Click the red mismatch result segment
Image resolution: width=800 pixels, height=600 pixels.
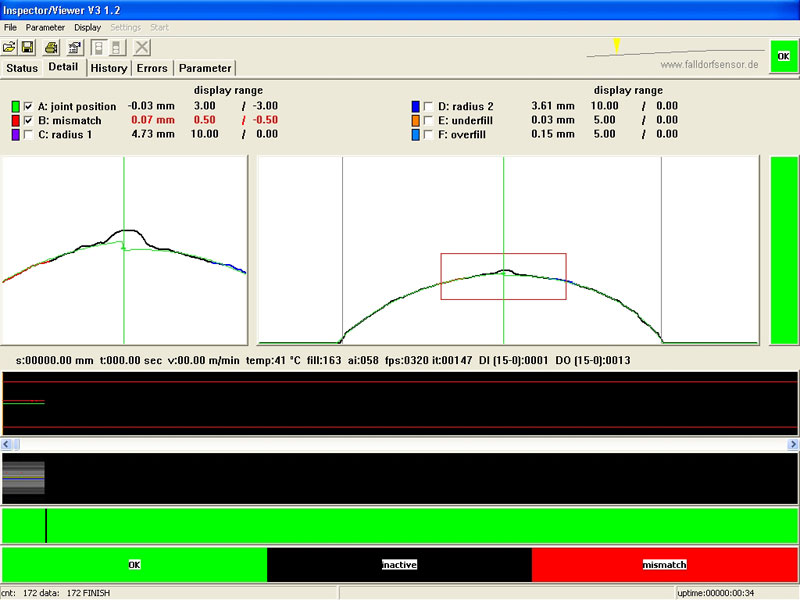pos(665,565)
